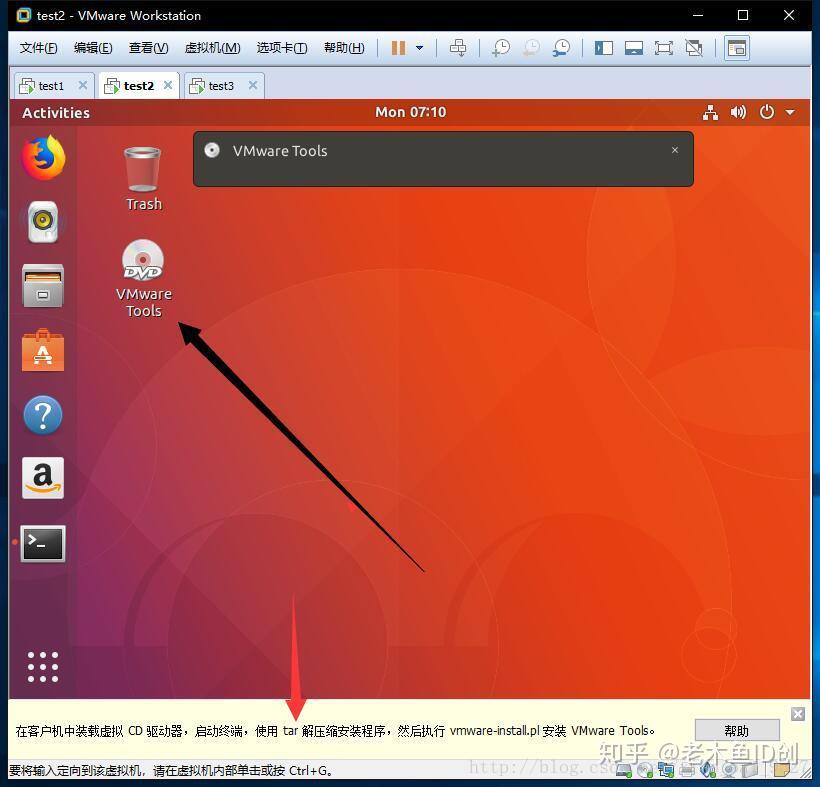Screen dimensions: 820x787
Task: Click the message log note icon
Action: coord(782,769)
